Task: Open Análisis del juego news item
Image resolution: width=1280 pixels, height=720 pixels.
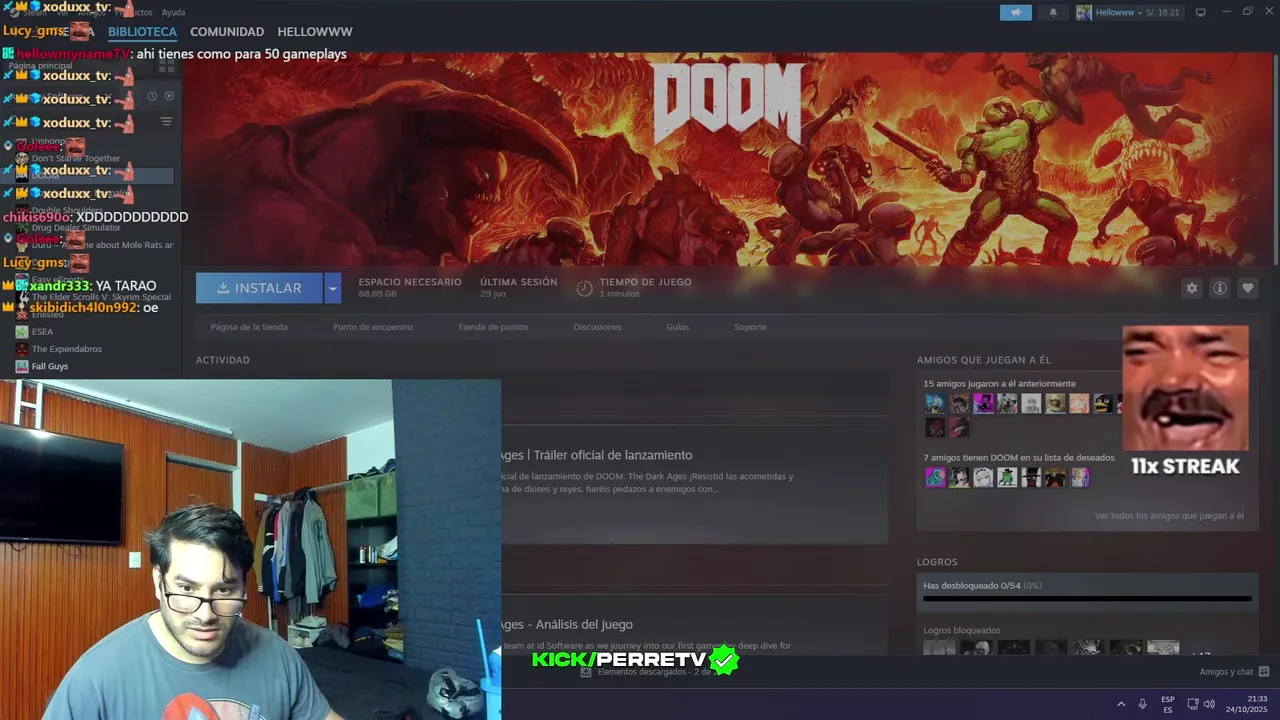Action: (x=567, y=624)
